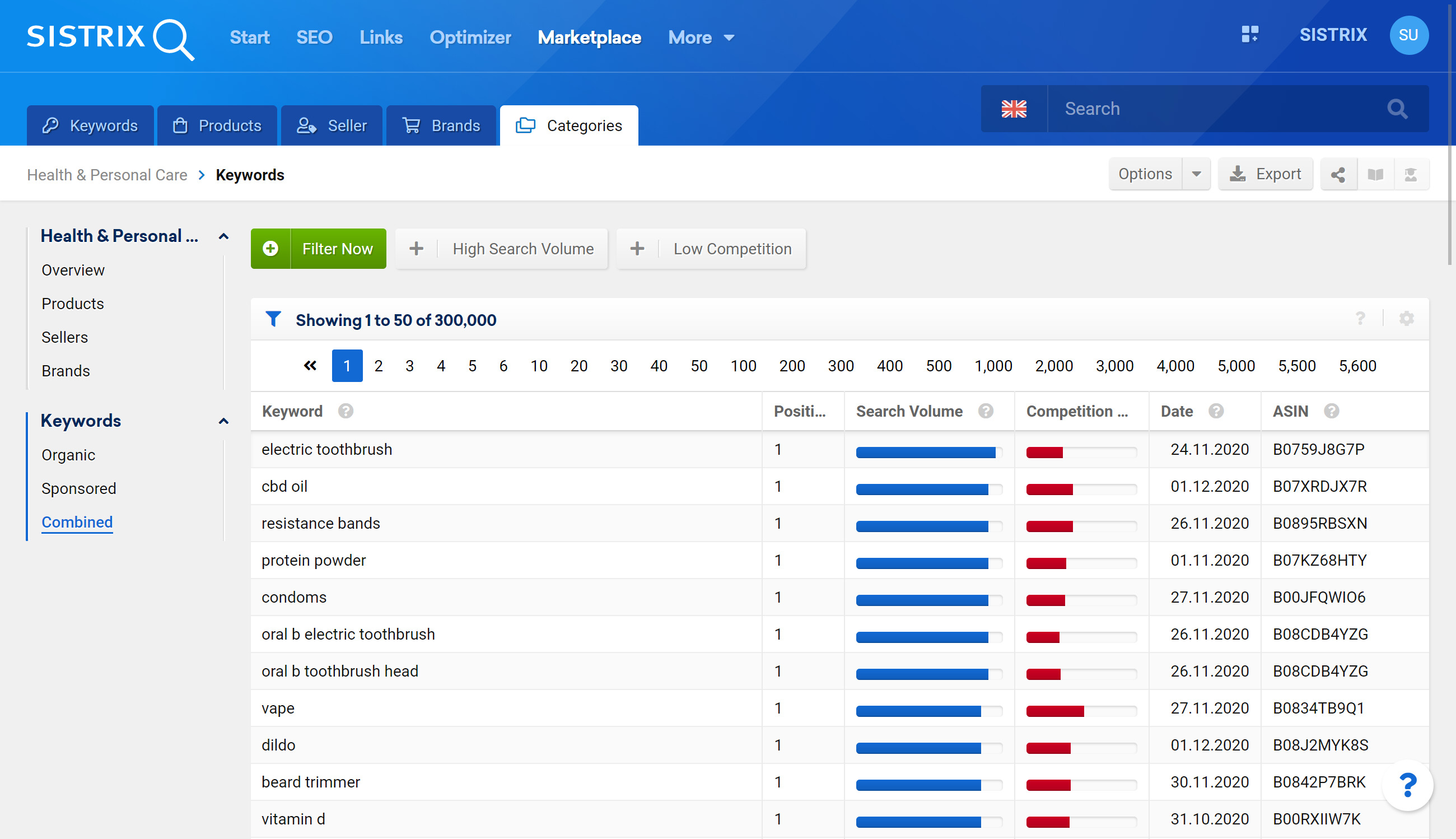Open the Products tab
1456x839 pixels.
point(217,125)
